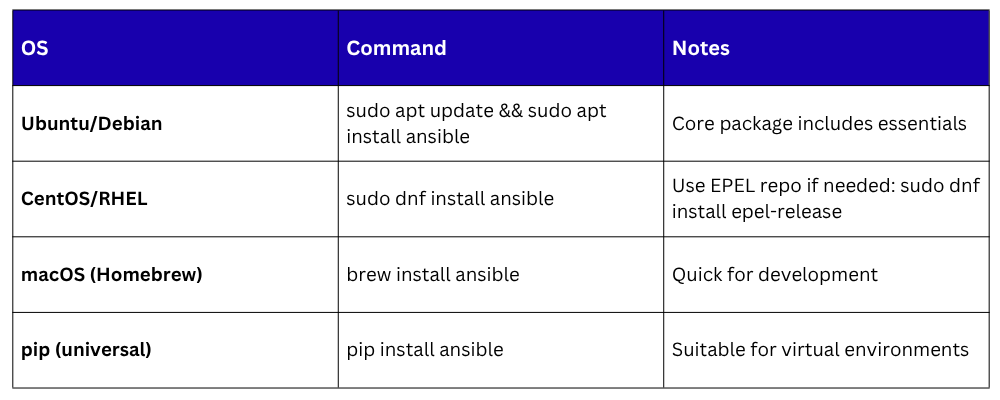Select the Ubuntu/Debian row label
The image size is (1000, 400).
tap(91, 124)
